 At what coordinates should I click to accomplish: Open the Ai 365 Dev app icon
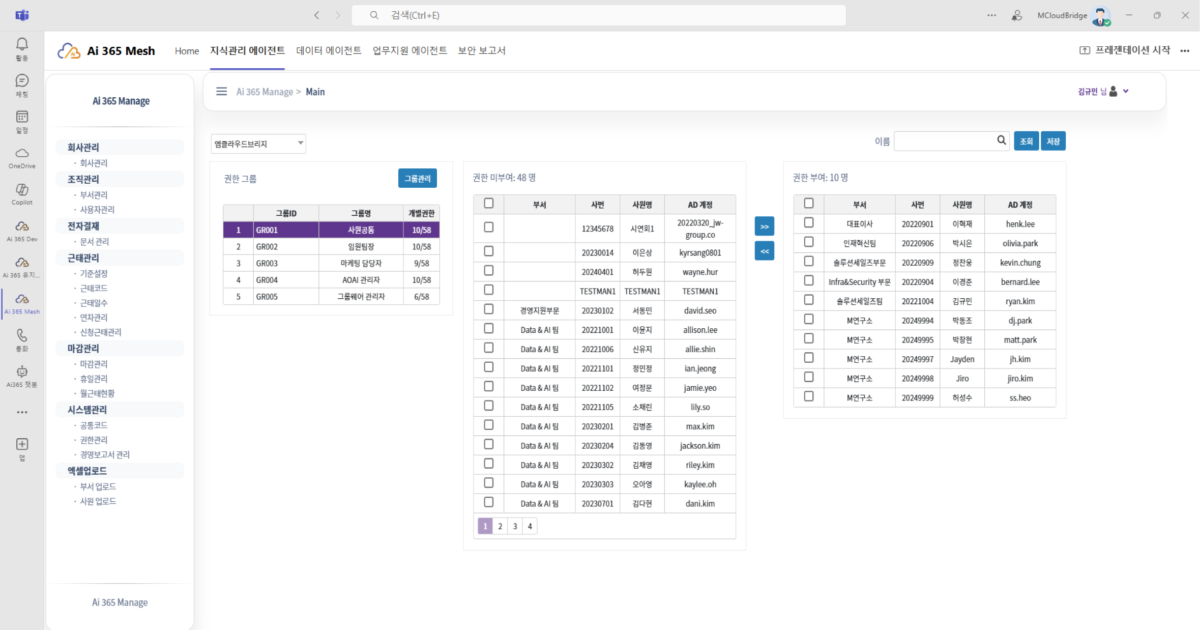click(22, 226)
